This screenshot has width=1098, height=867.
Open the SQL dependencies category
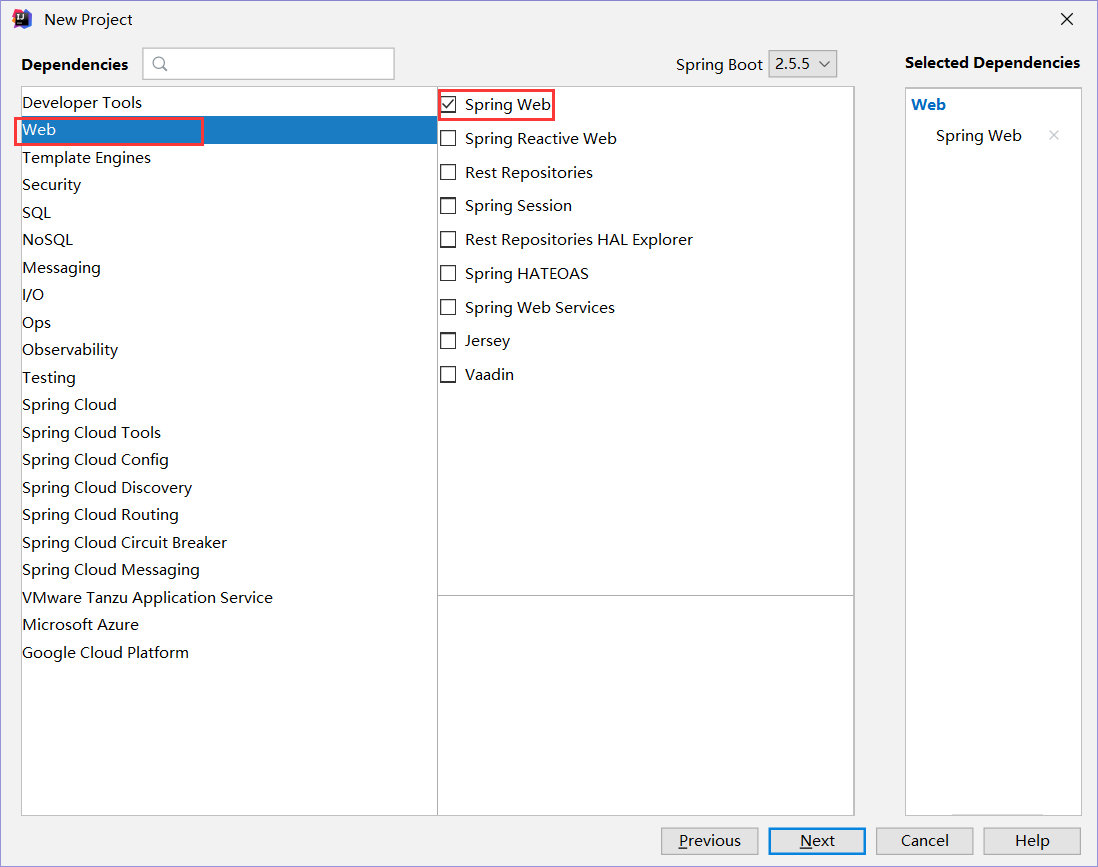[36, 212]
